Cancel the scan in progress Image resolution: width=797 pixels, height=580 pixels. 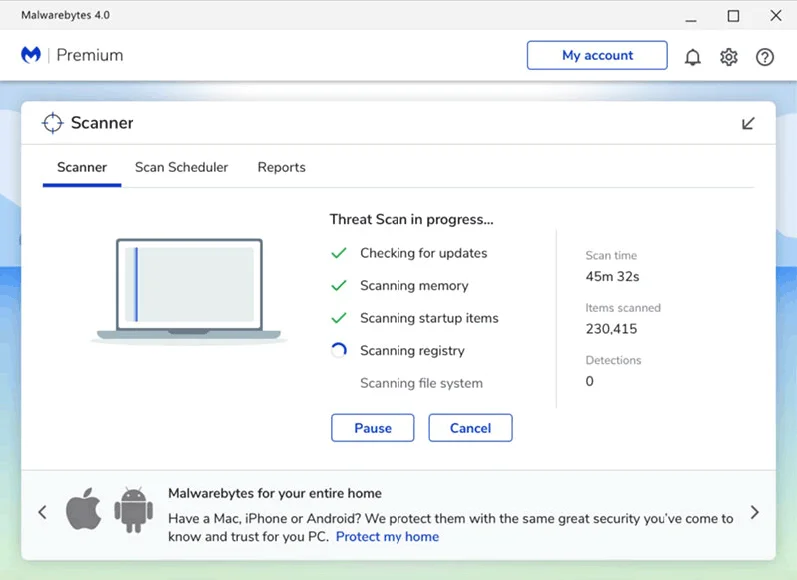[470, 428]
